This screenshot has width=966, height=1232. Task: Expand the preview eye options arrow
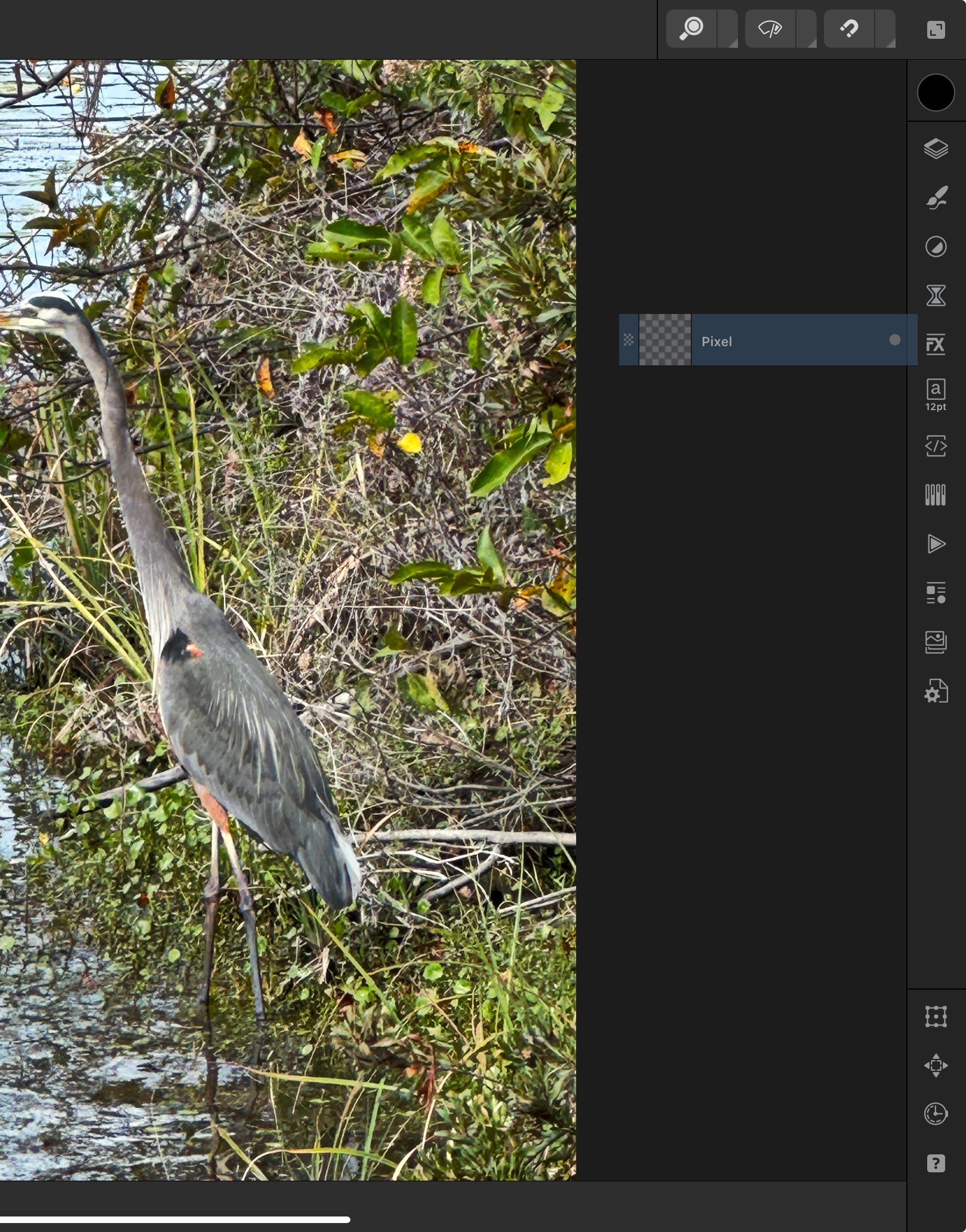[807, 29]
